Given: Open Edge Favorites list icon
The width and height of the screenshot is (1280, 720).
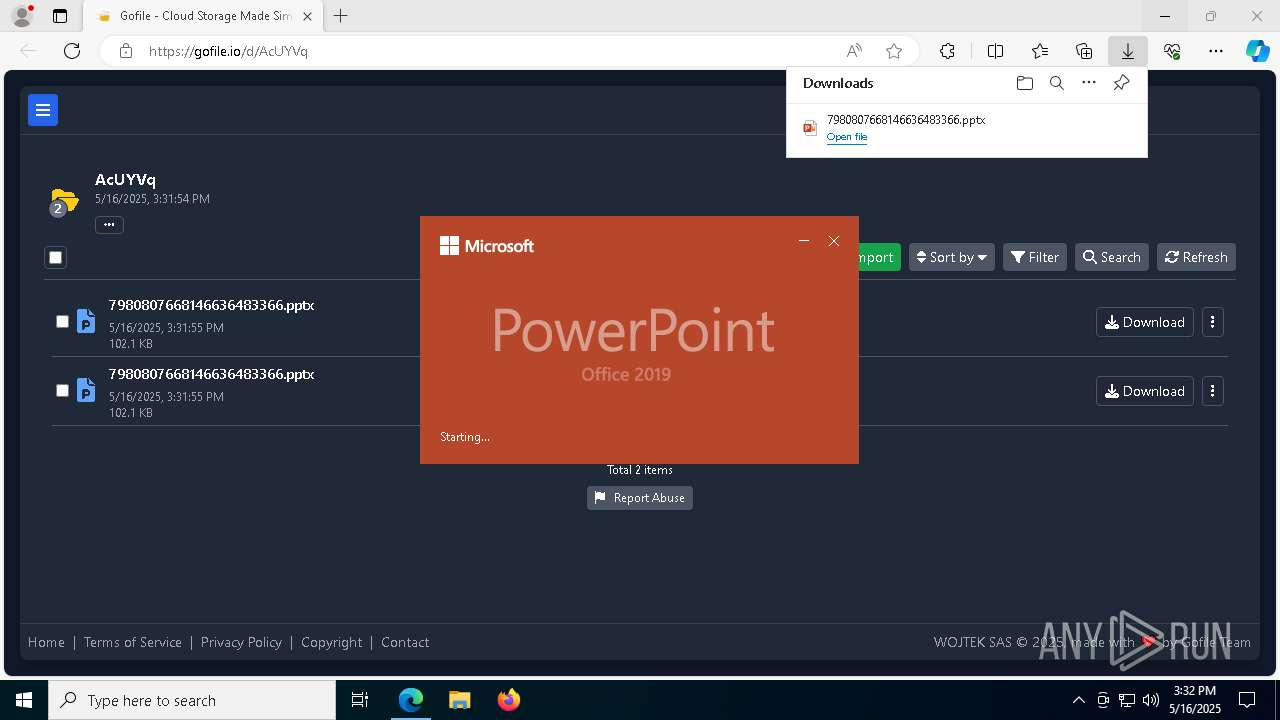Looking at the screenshot, I should click(1040, 51).
